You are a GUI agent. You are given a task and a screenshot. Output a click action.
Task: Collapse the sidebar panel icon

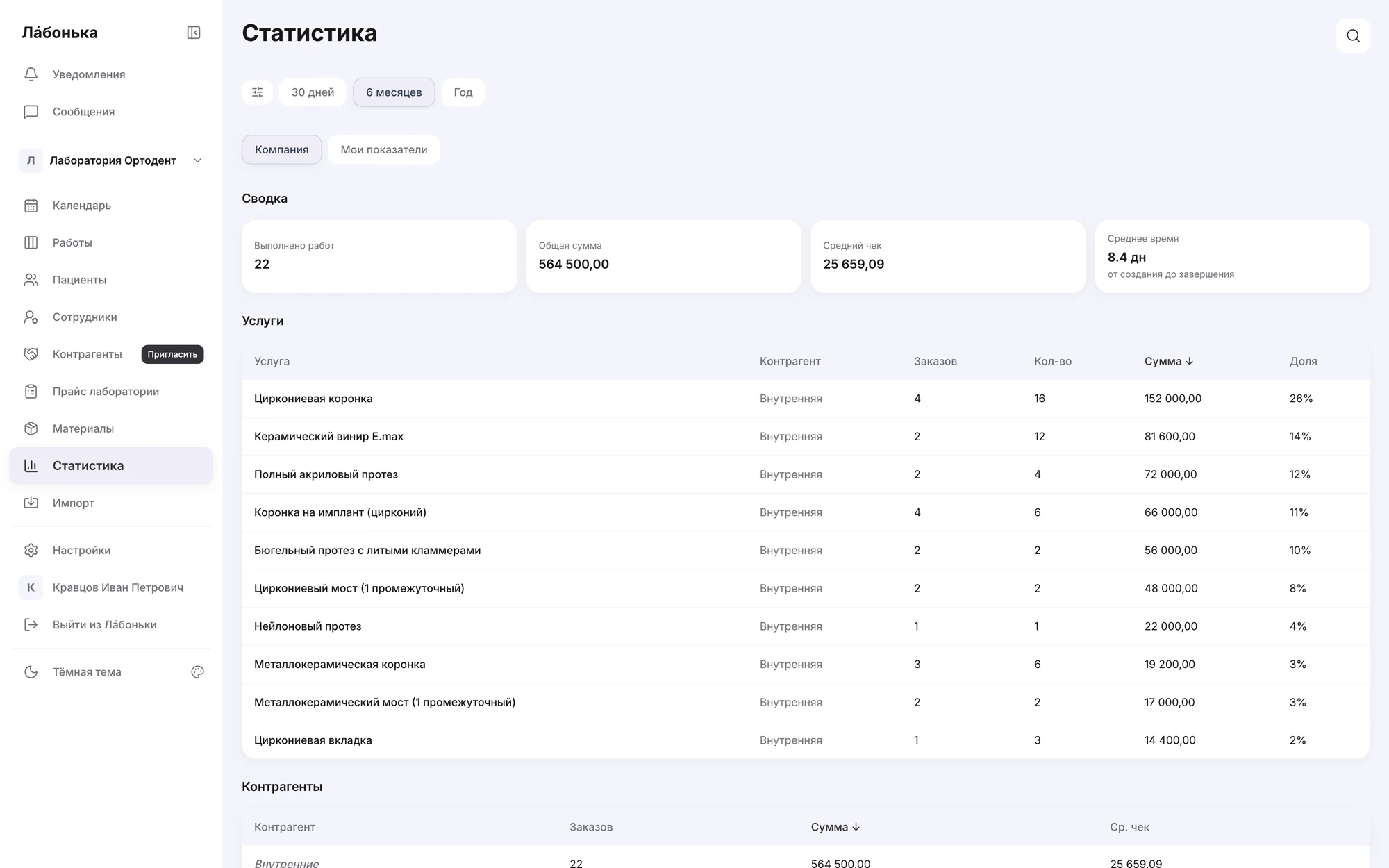pyautogui.click(x=194, y=33)
